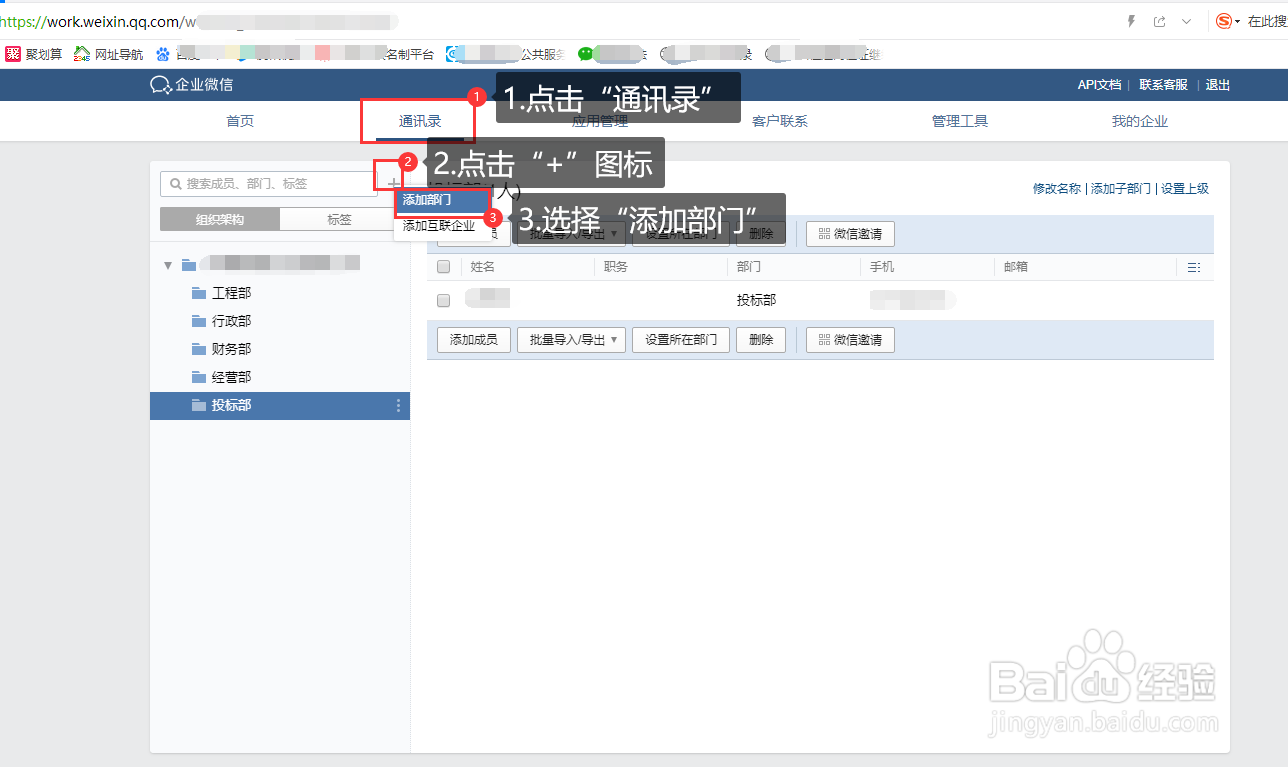1288x767 pixels.
Task: Click the 姓名 column header
Action: click(x=483, y=267)
